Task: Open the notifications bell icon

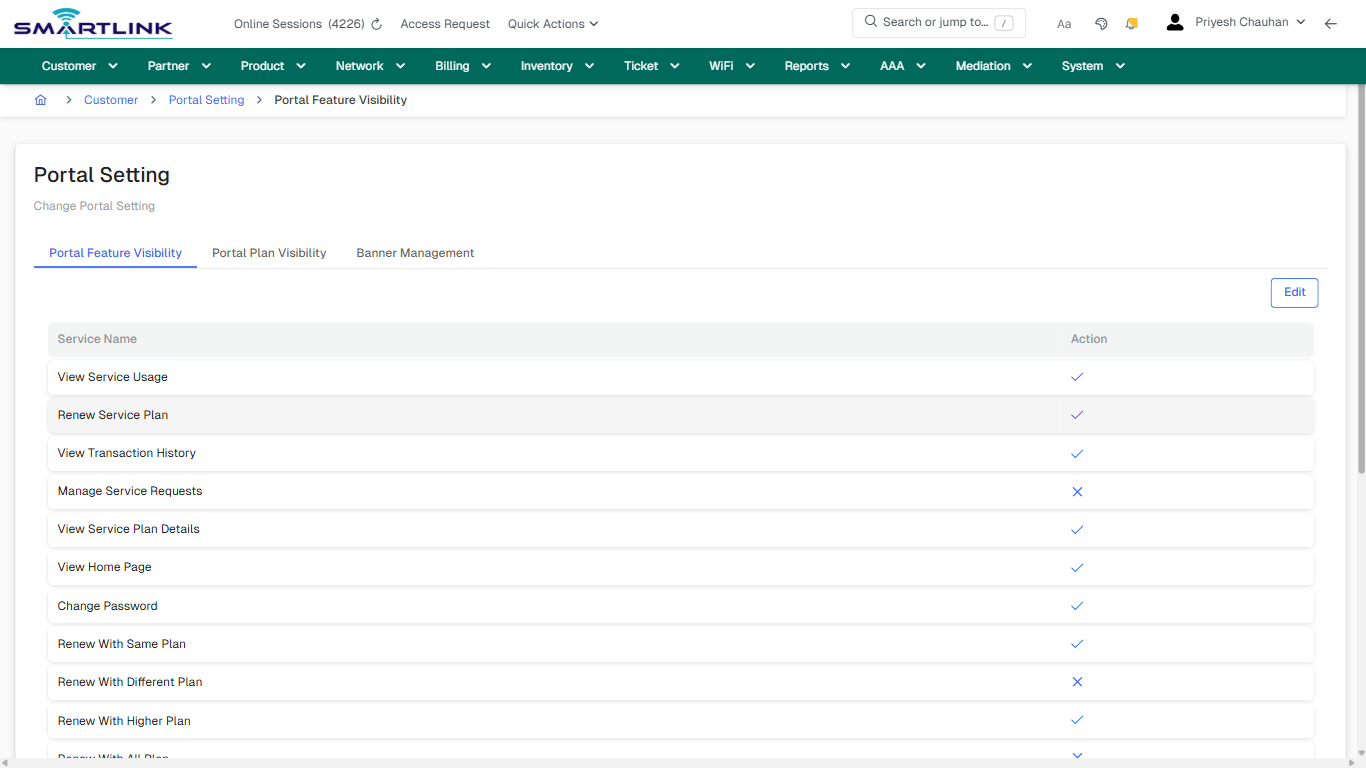Action: (x=1131, y=22)
